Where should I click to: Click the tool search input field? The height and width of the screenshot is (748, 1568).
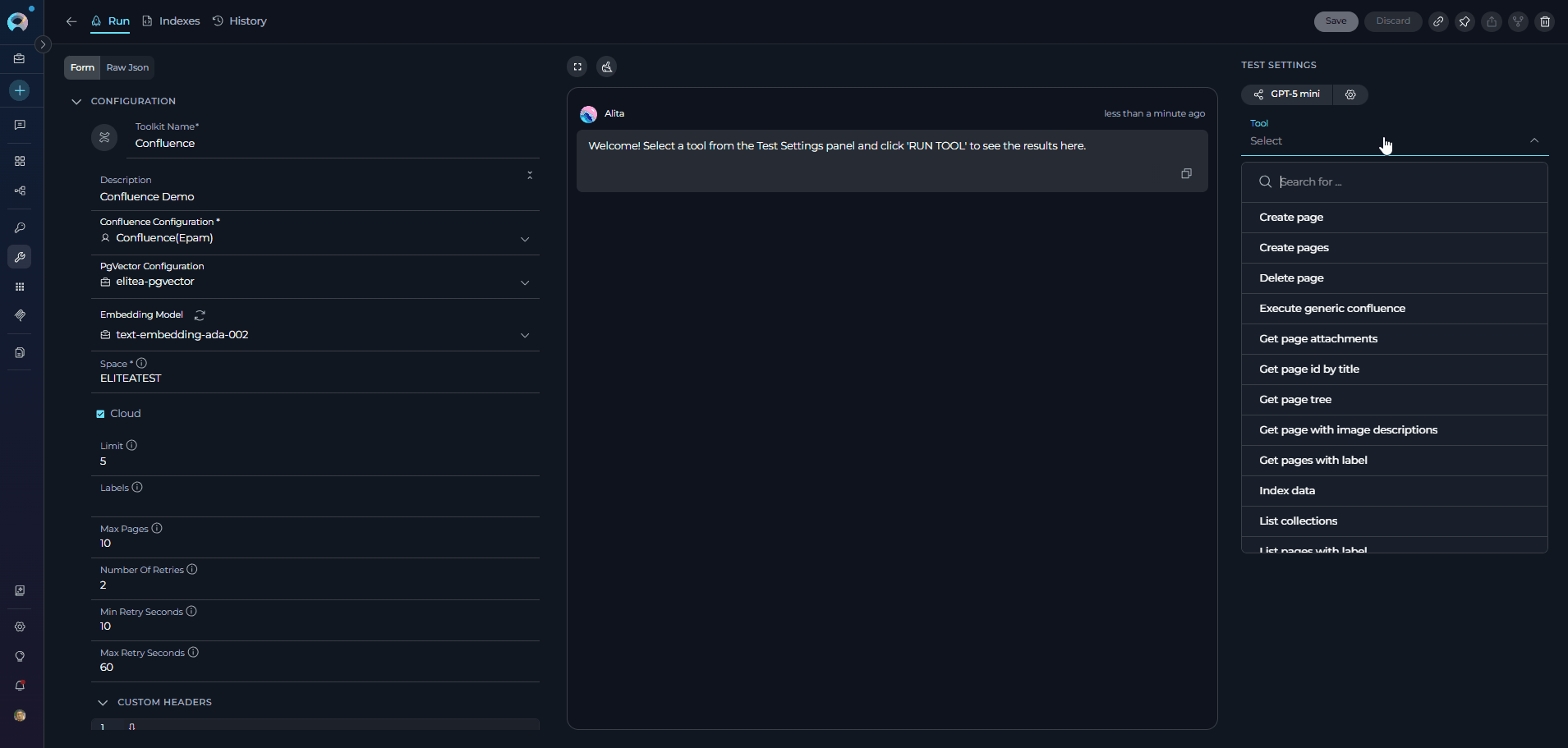1405,182
